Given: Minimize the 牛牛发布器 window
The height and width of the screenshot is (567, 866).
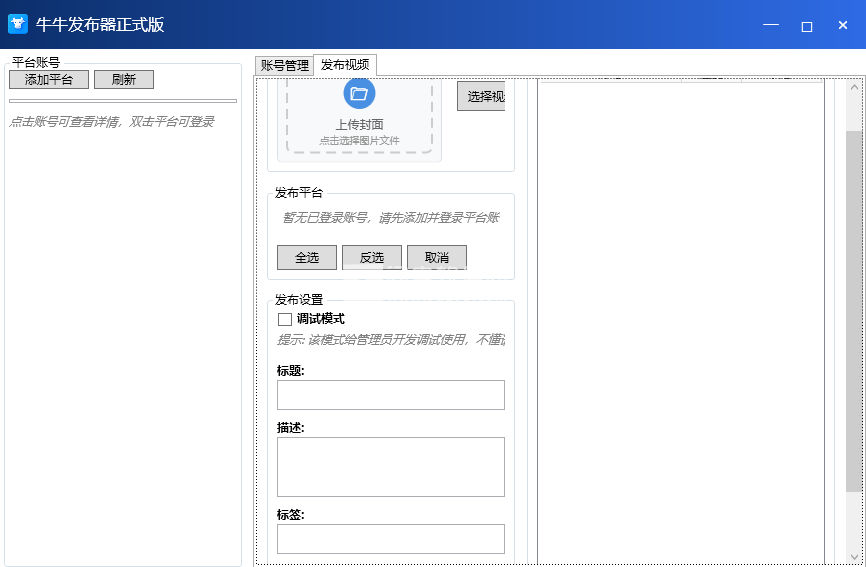Looking at the screenshot, I should pos(770,25).
